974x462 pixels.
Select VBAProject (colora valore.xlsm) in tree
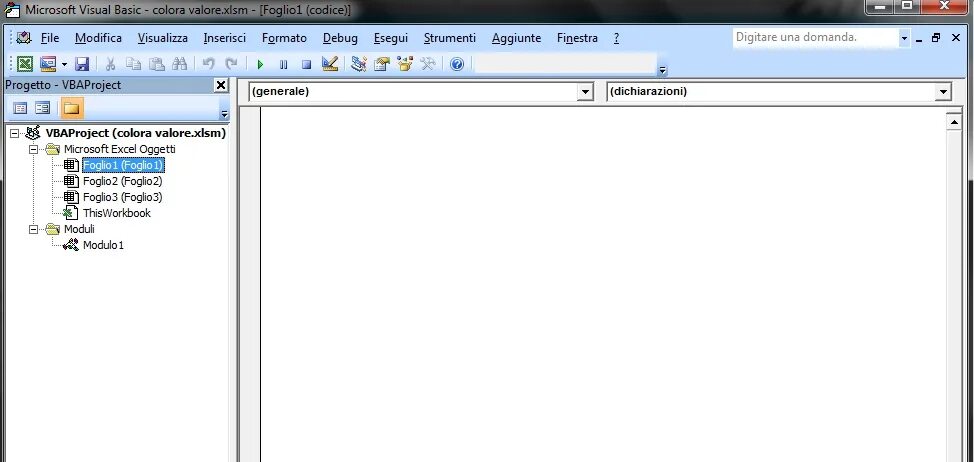135,133
